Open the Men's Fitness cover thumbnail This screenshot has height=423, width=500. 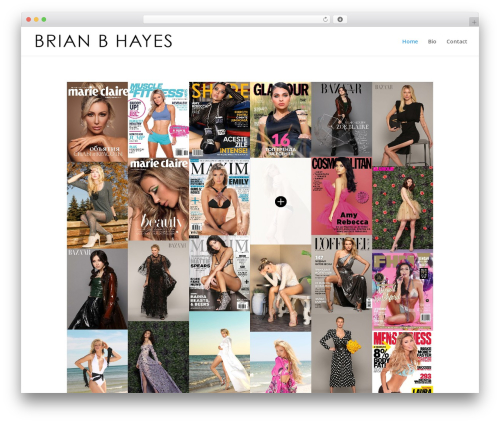tap(402, 362)
